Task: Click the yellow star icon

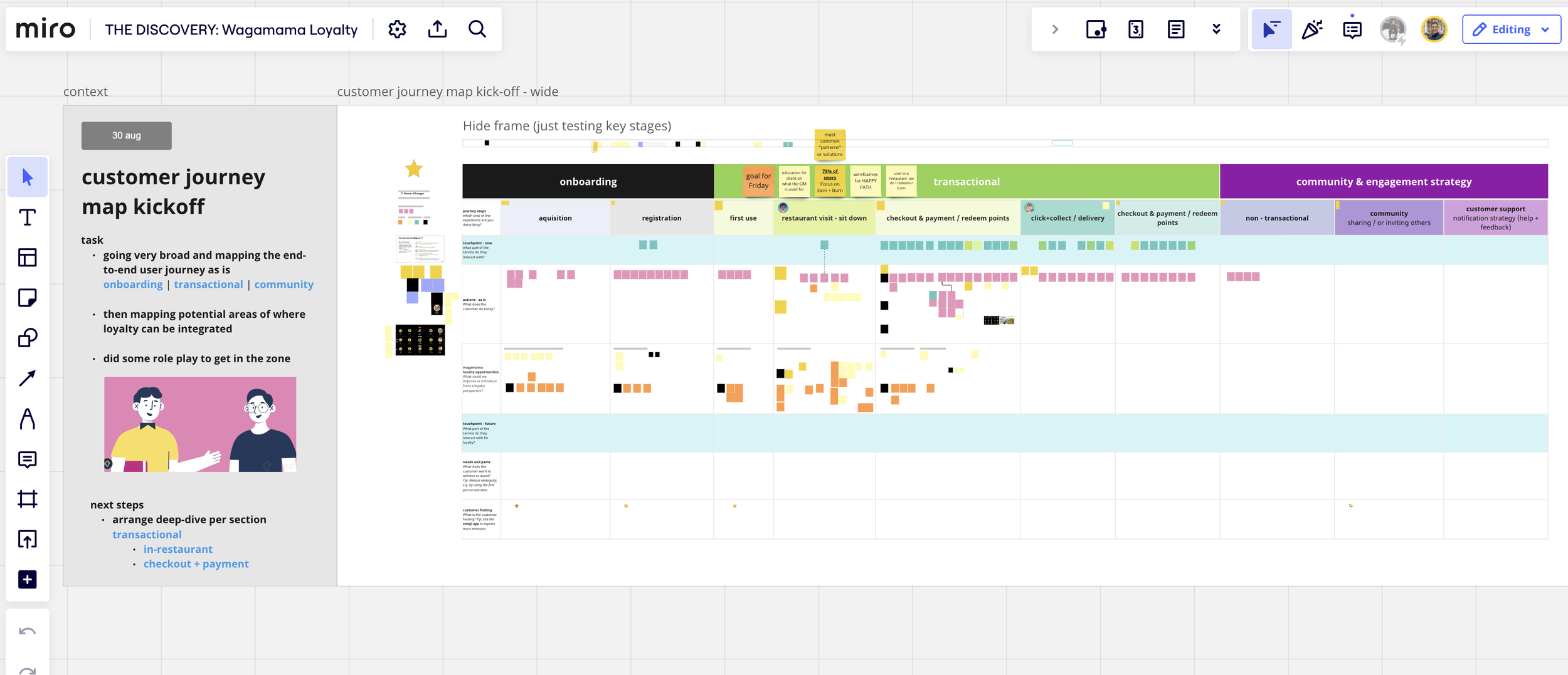Action: tap(413, 169)
